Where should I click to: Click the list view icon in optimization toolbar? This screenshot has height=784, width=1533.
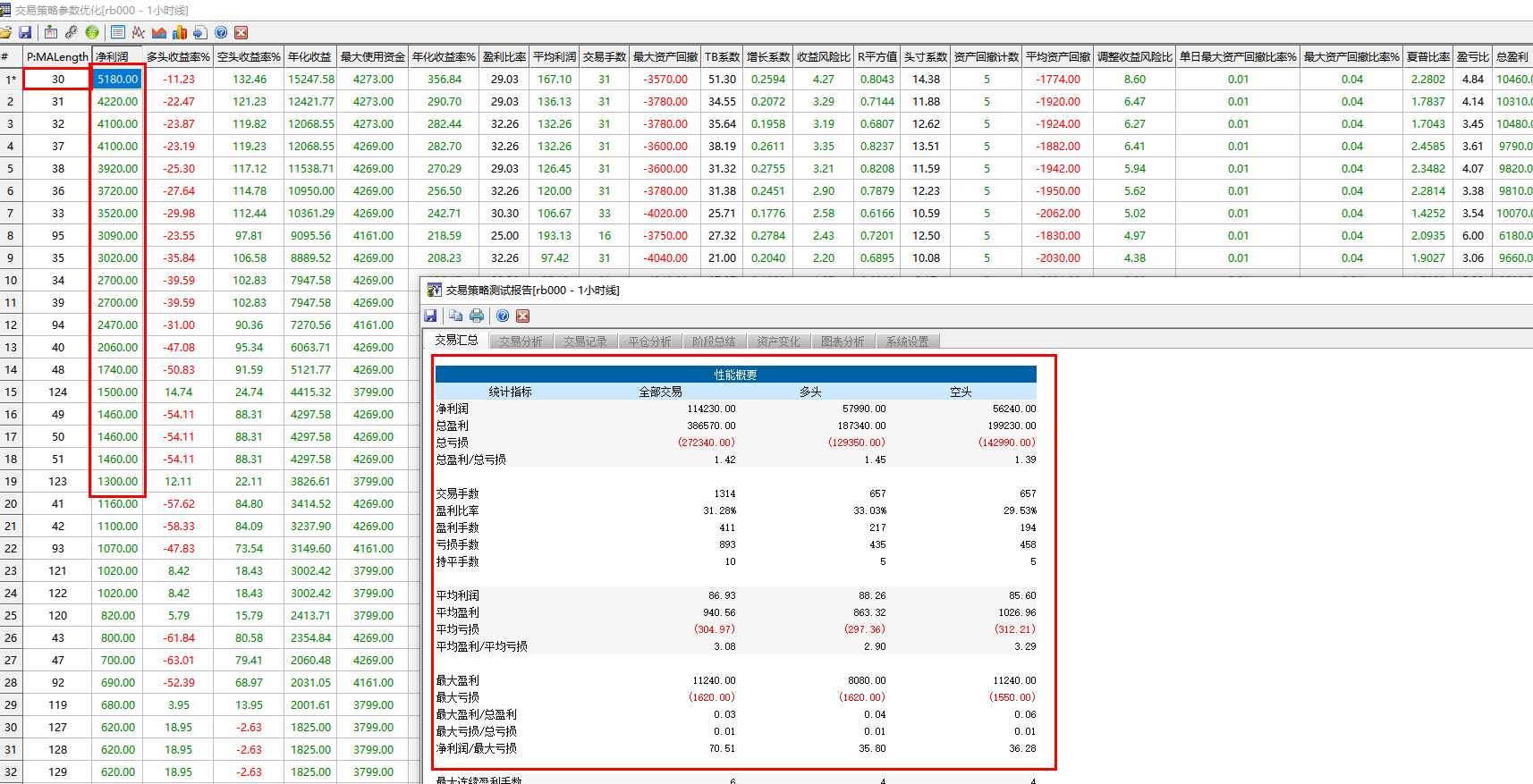pos(117,32)
